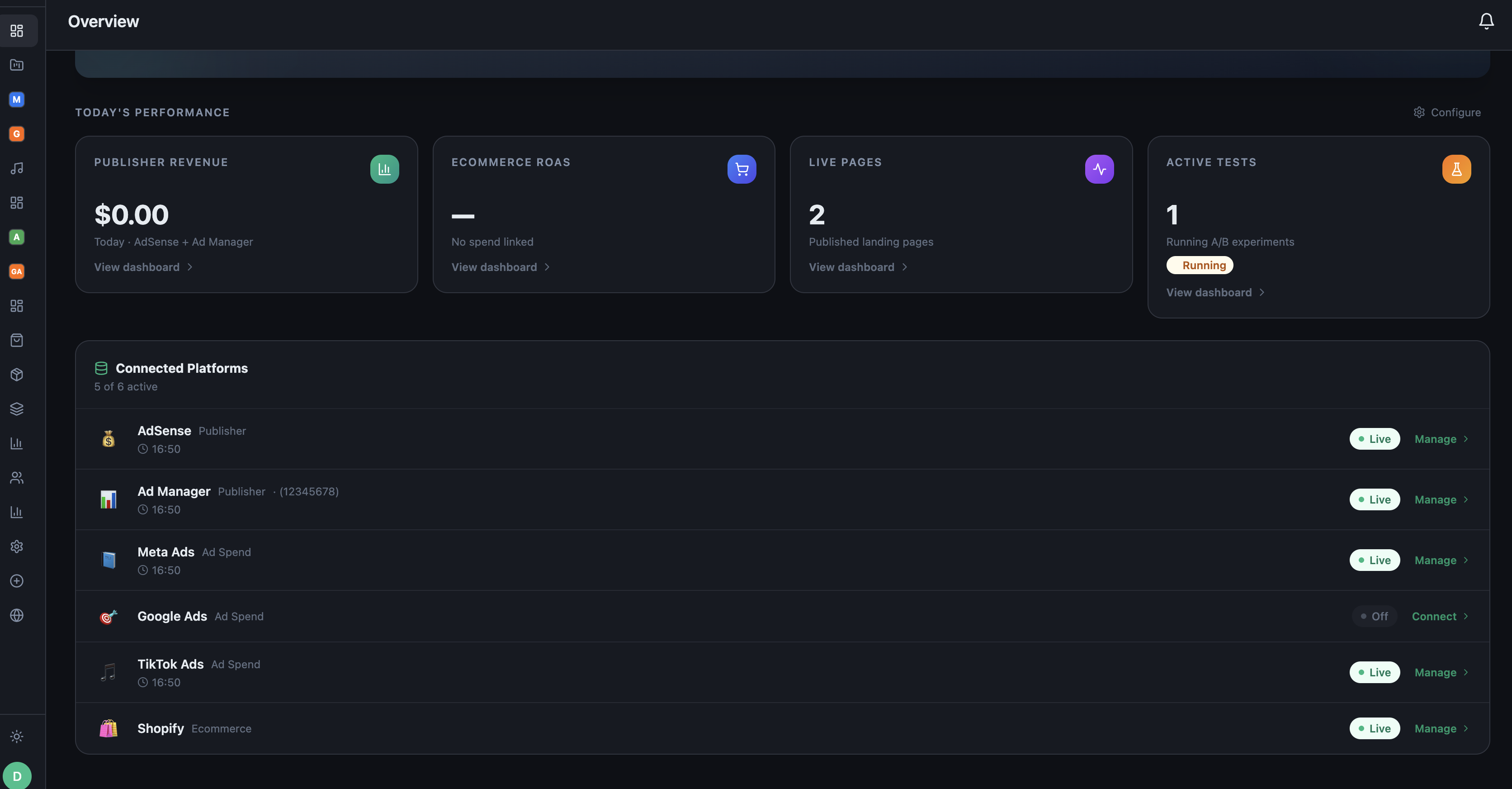
Task: Click the Live badge on TikTok Ads row
Action: [1375, 673]
